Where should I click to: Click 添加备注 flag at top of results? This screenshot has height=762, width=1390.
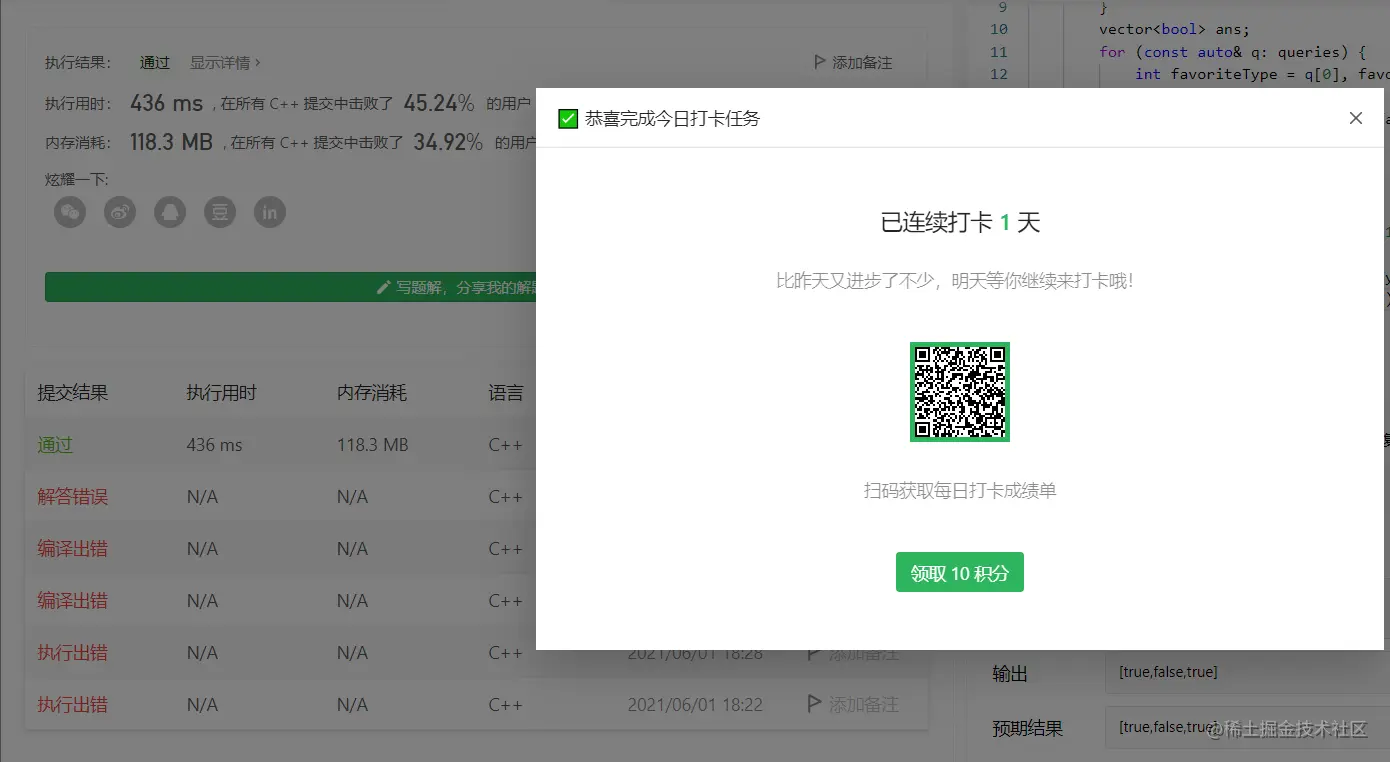[853, 62]
